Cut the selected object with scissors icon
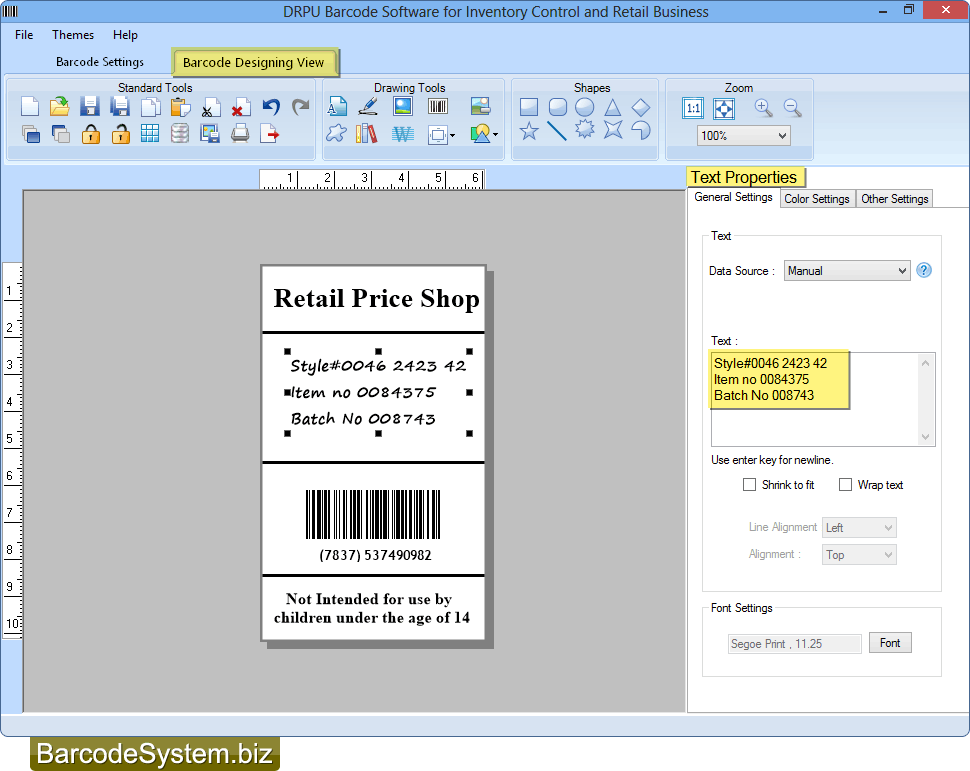This screenshot has height=771, width=970. [210, 108]
